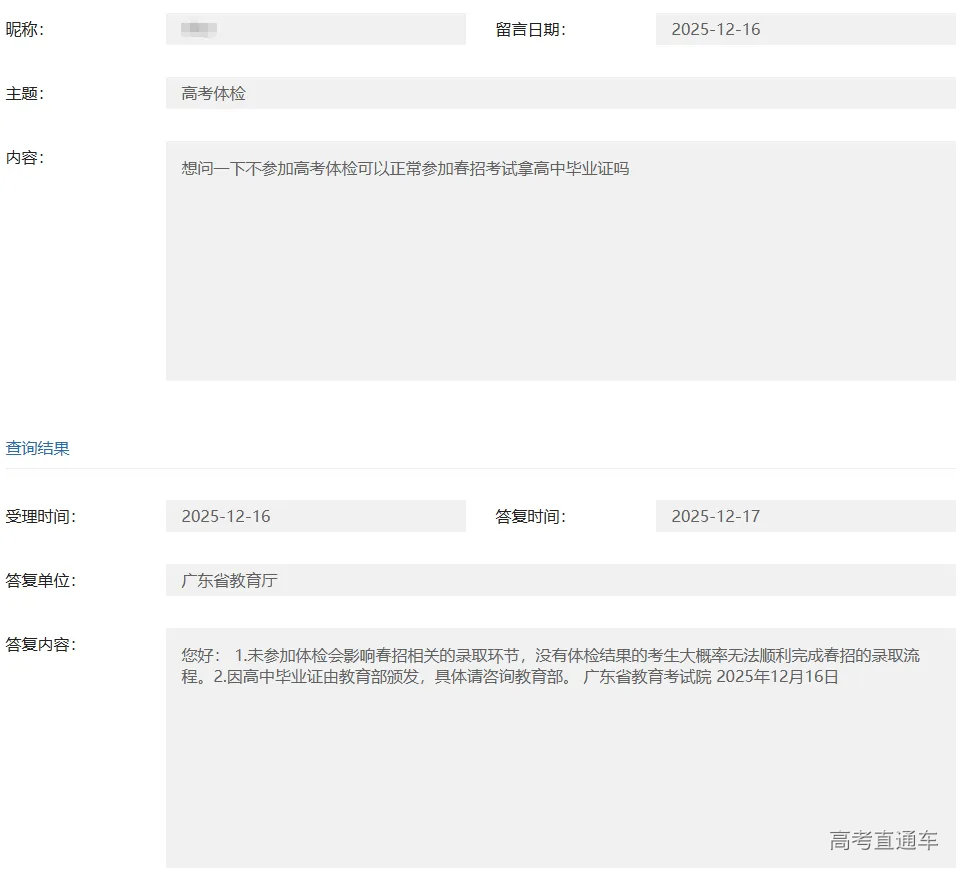
Task: Click the 答复单位 label
Action: tap(41, 580)
